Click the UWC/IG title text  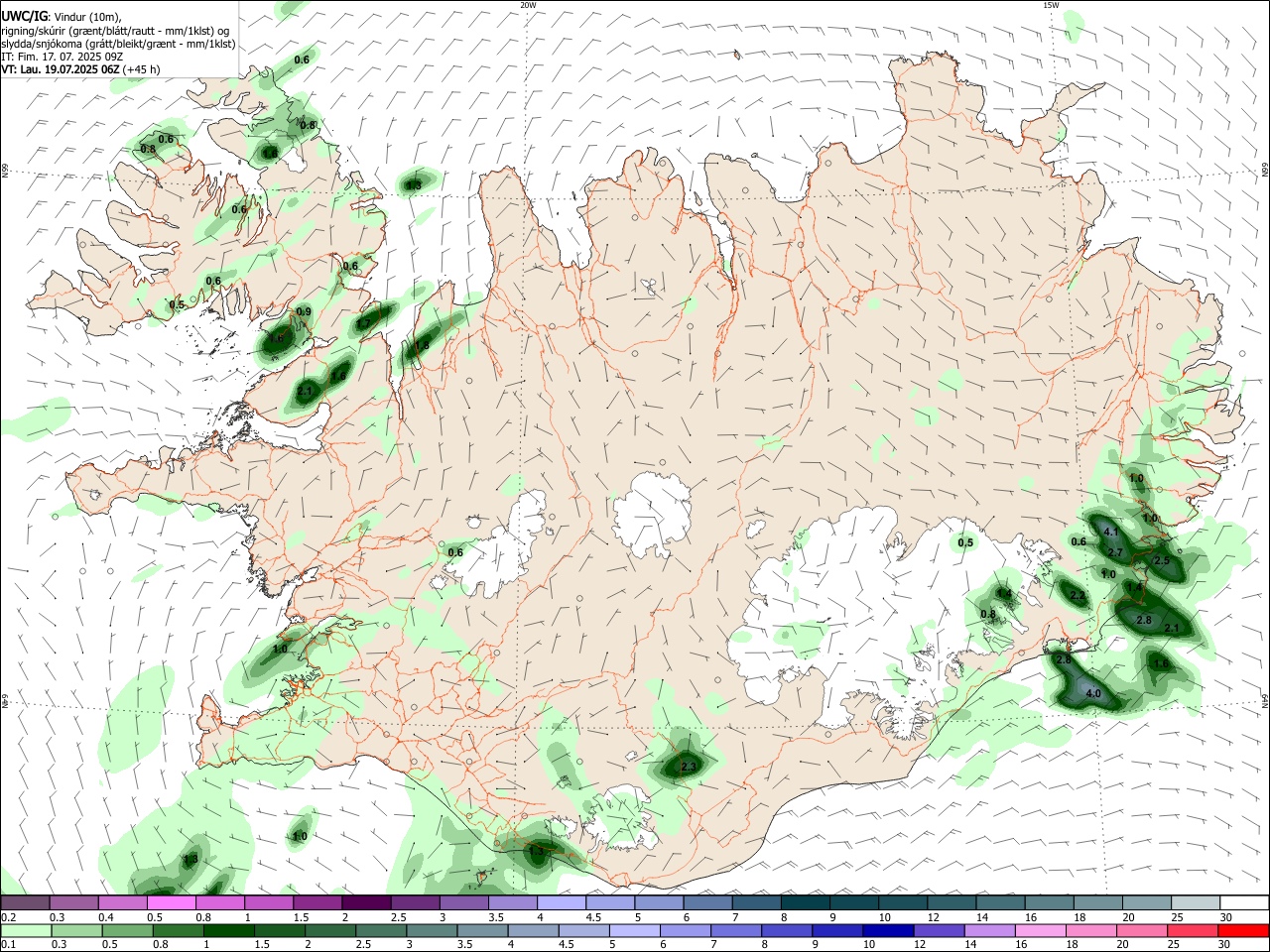23,17
